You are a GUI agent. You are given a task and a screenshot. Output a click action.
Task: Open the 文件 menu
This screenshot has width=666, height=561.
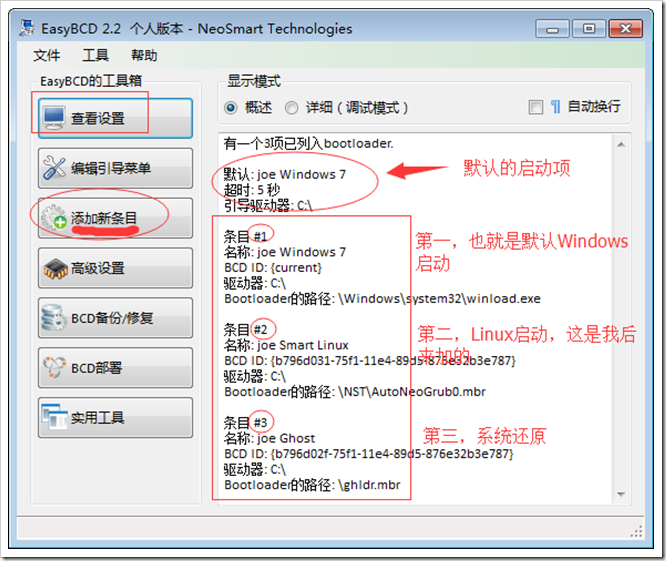click(47, 55)
